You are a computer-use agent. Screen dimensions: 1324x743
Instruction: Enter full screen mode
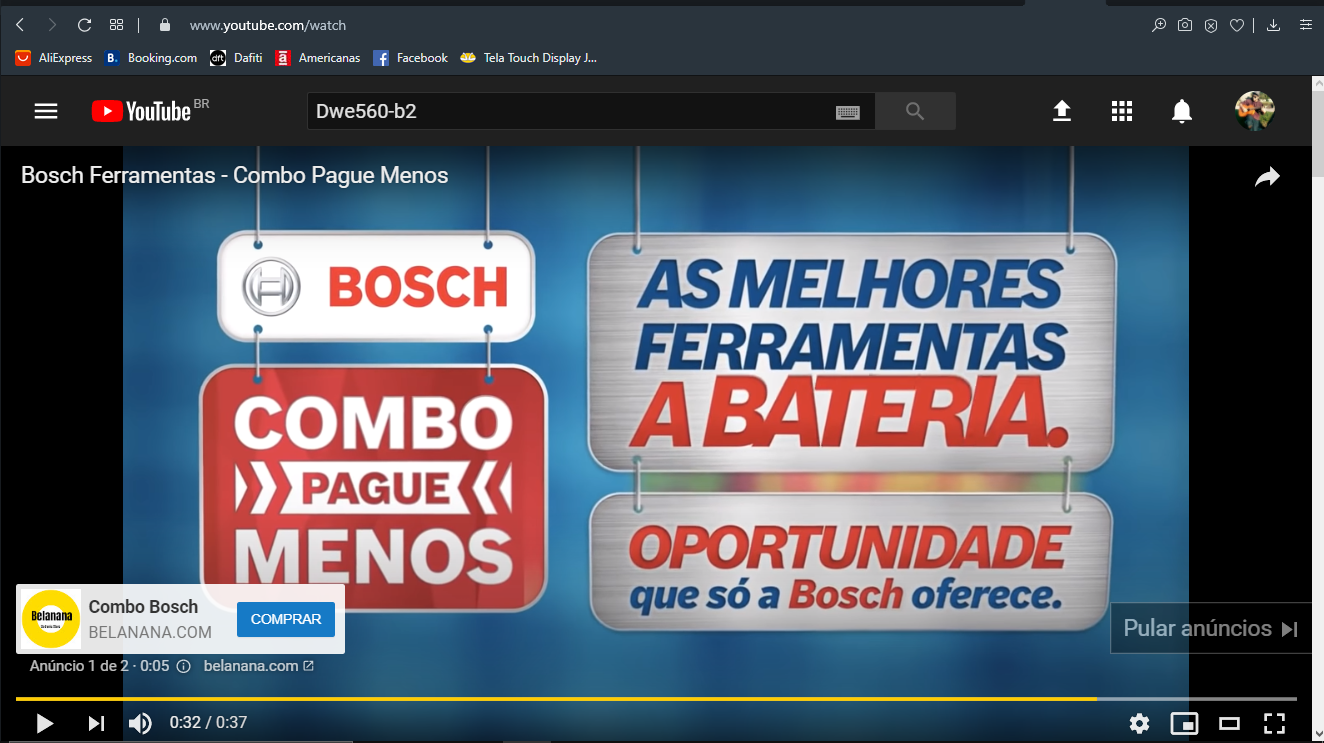click(x=1274, y=723)
